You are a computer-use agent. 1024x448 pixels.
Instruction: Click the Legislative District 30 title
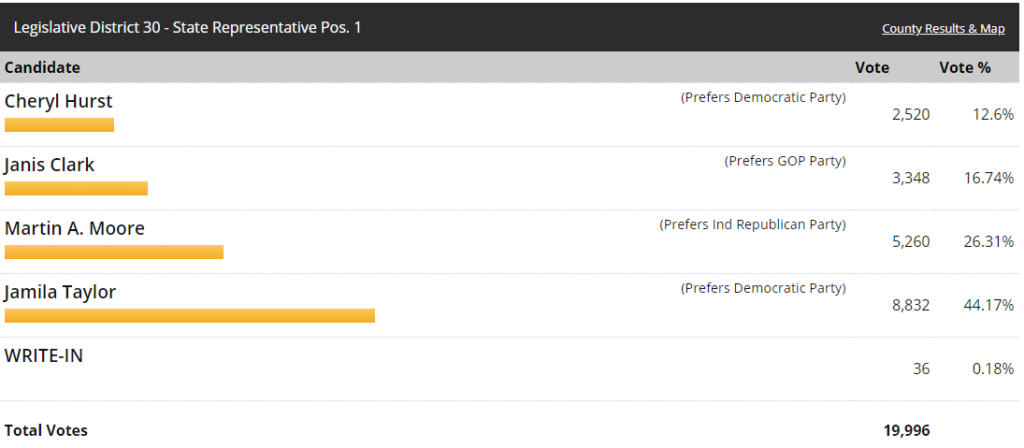[x=187, y=28]
